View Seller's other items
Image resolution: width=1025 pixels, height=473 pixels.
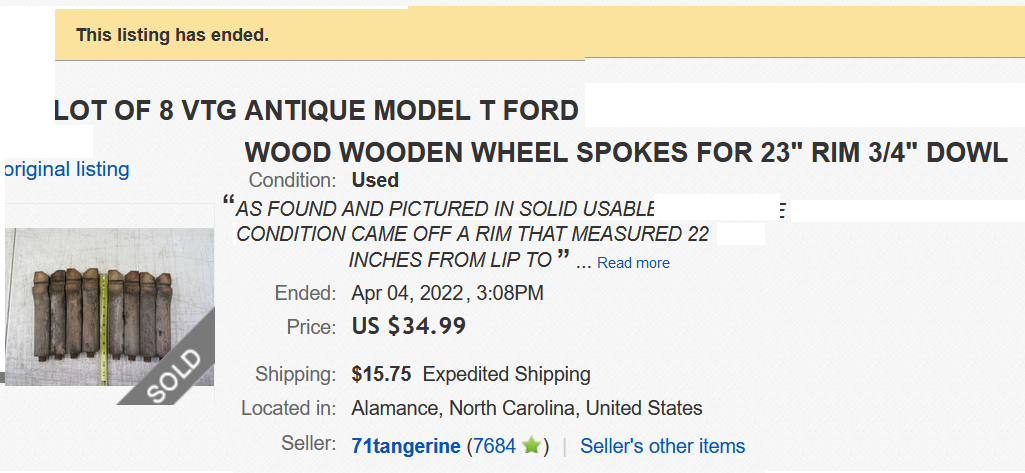click(x=662, y=446)
